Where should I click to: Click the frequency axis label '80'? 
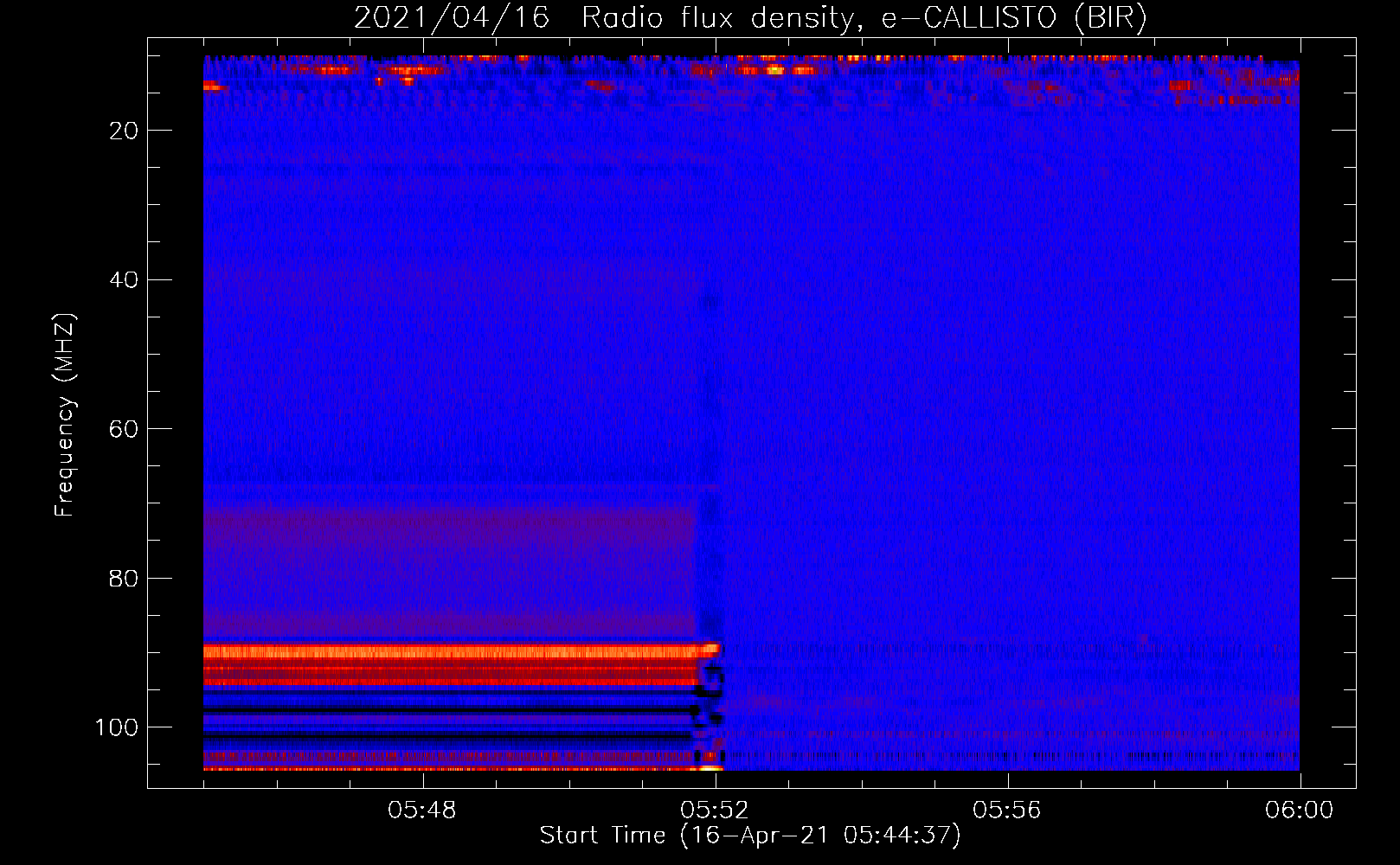point(124,578)
